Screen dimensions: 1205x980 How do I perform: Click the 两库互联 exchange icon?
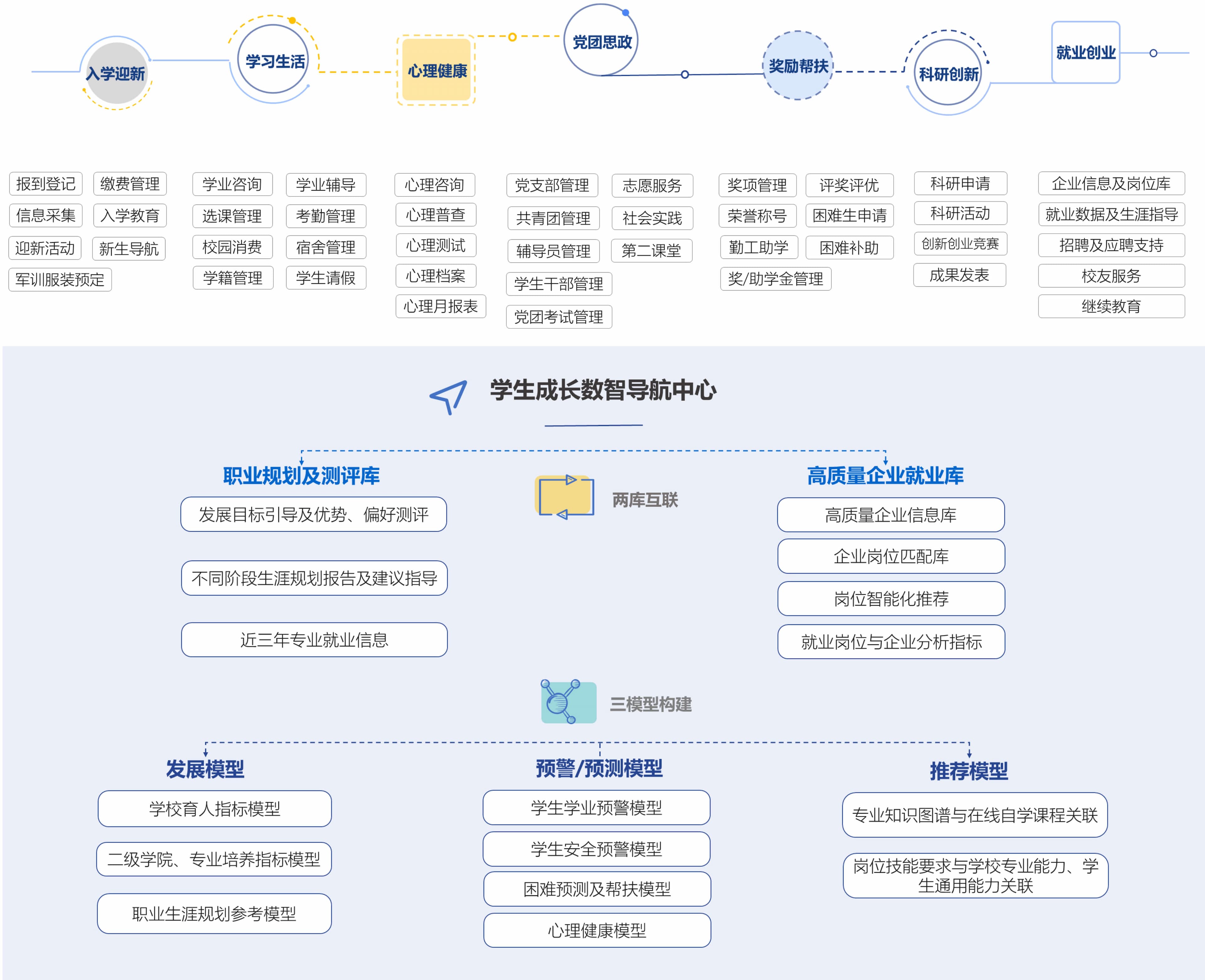(x=564, y=497)
